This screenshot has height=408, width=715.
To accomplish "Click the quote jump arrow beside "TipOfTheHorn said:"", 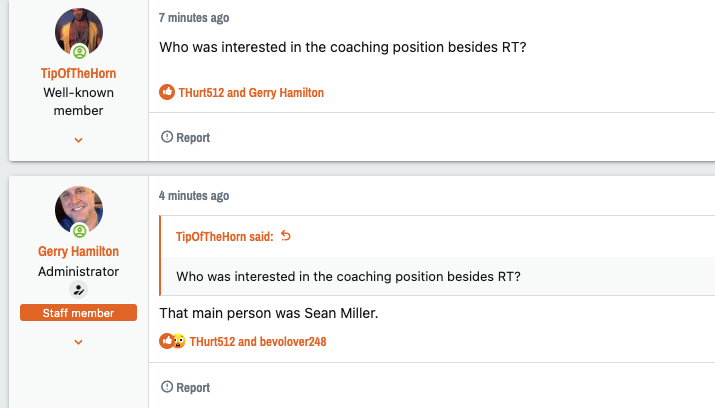I will [286, 236].
